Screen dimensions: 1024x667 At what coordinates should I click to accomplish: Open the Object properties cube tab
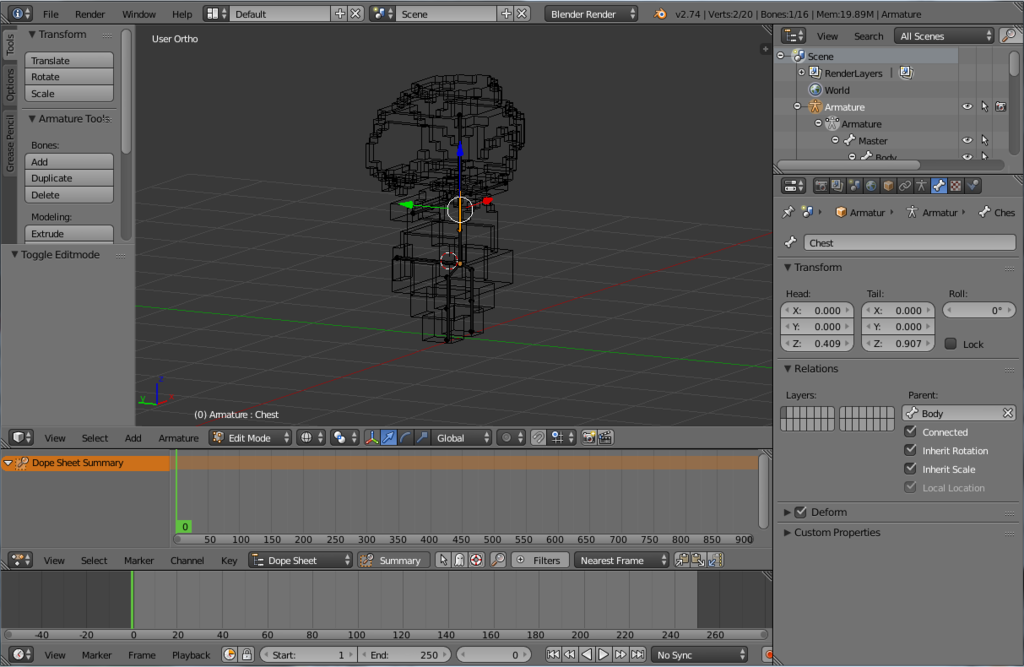coord(888,186)
